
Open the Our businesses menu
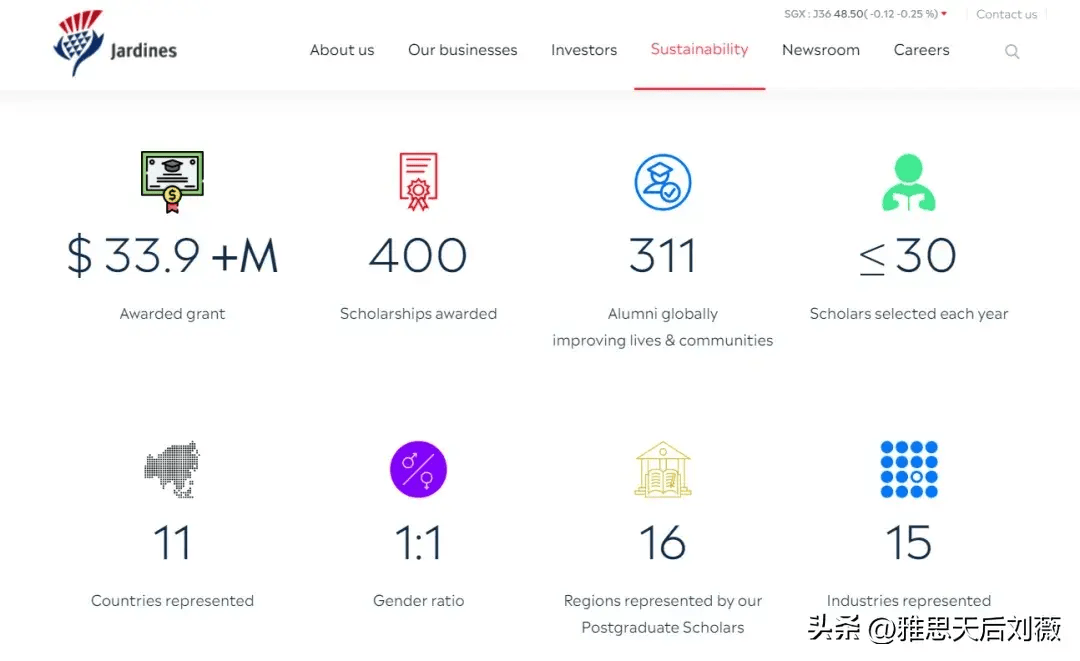(x=463, y=50)
